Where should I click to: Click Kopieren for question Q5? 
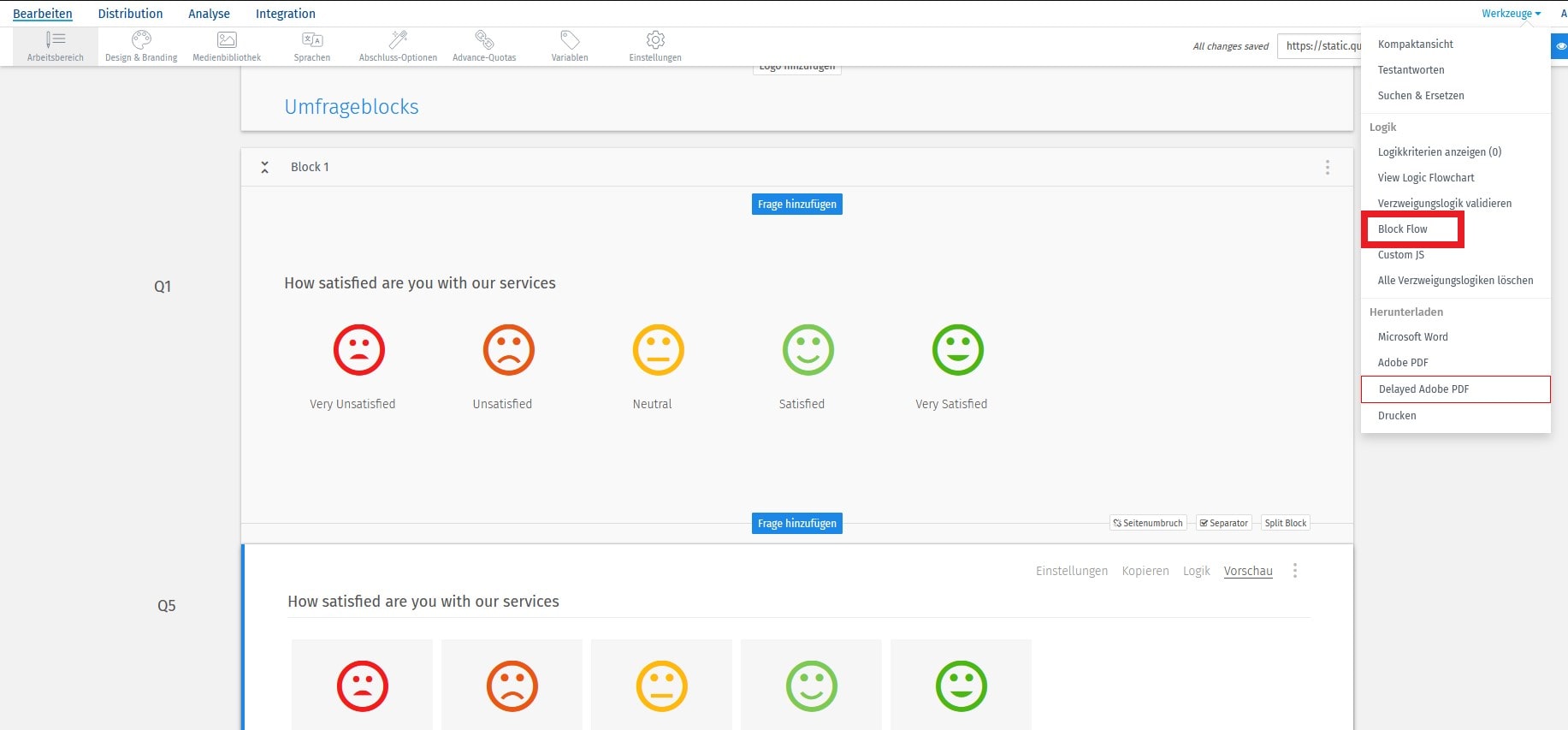click(1145, 571)
